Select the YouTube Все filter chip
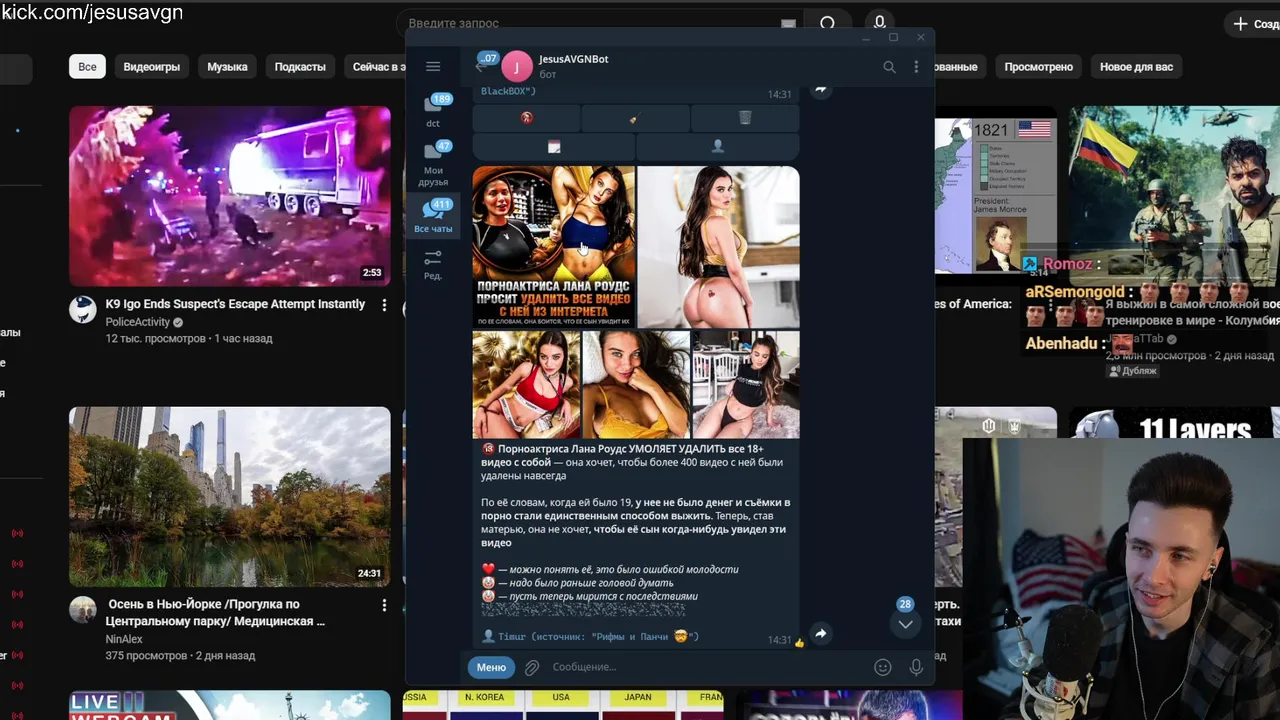This screenshot has width=1280, height=720. click(x=88, y=67)
